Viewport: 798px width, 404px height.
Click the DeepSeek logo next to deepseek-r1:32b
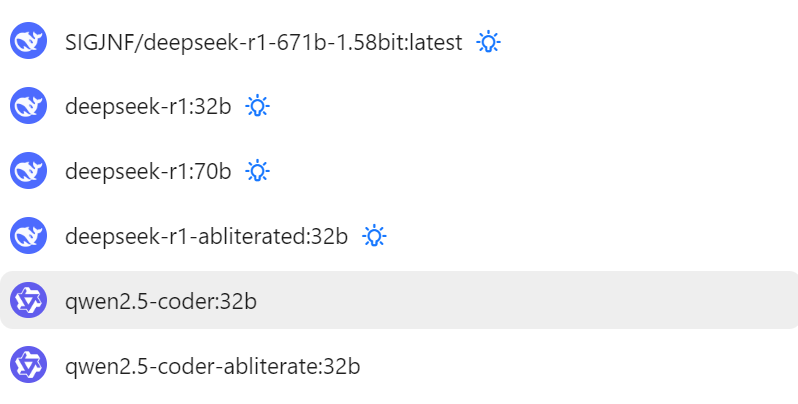28,106
